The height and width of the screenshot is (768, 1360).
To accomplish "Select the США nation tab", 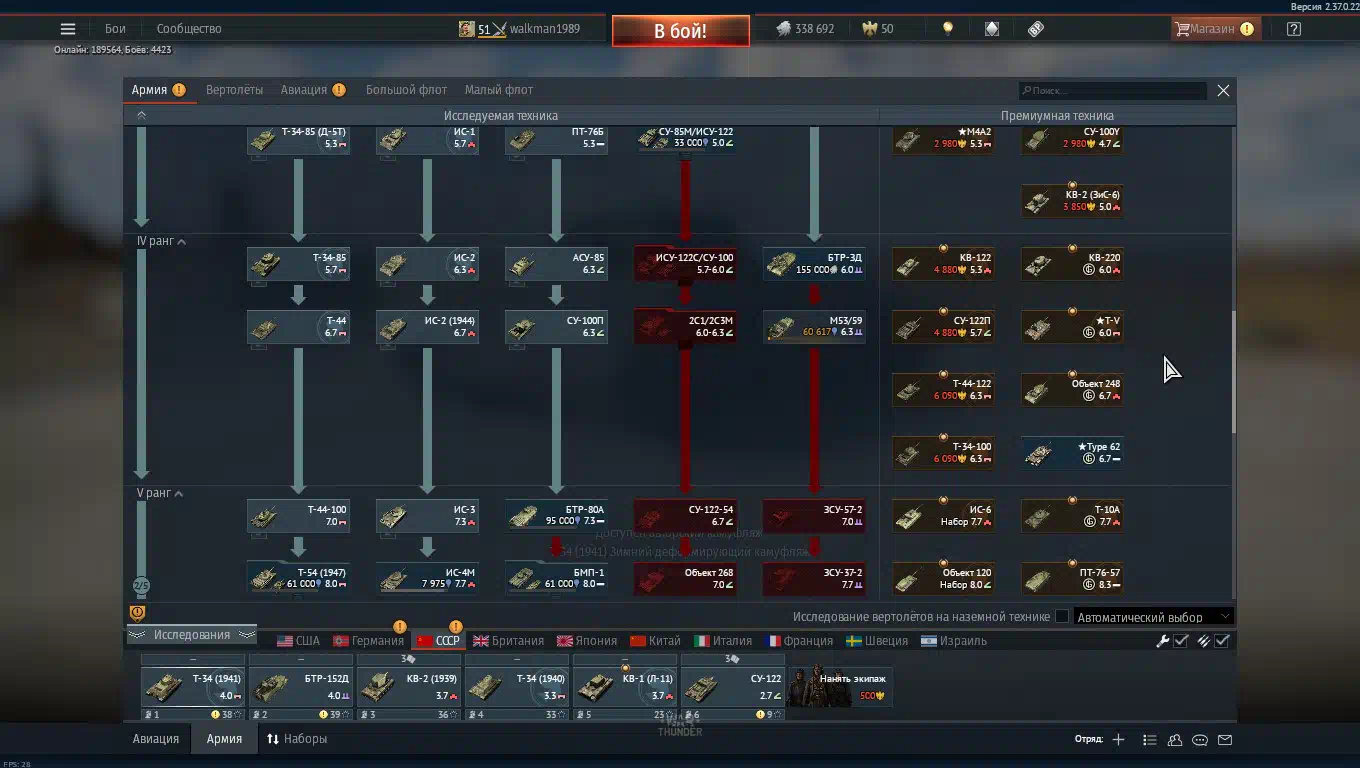I will pyautogui.click(x=298, y=641).
